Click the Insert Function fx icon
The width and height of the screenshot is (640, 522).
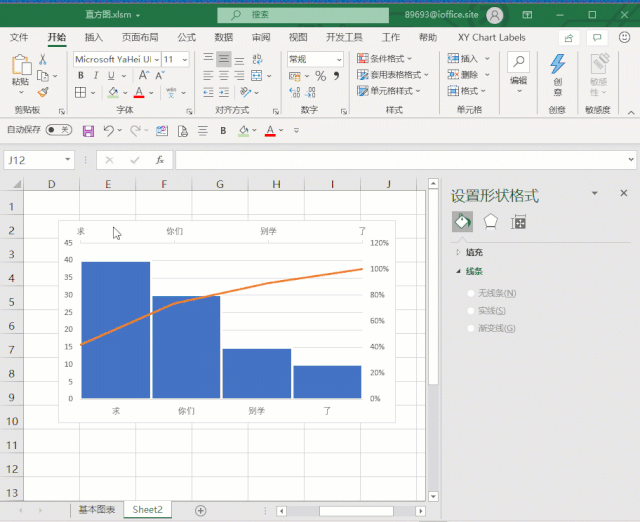click(160, 160)
